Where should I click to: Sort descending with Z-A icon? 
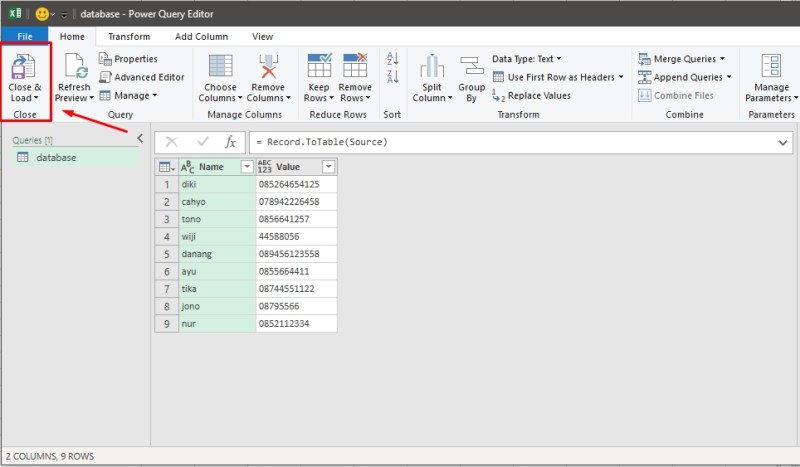tap(392, 77)
